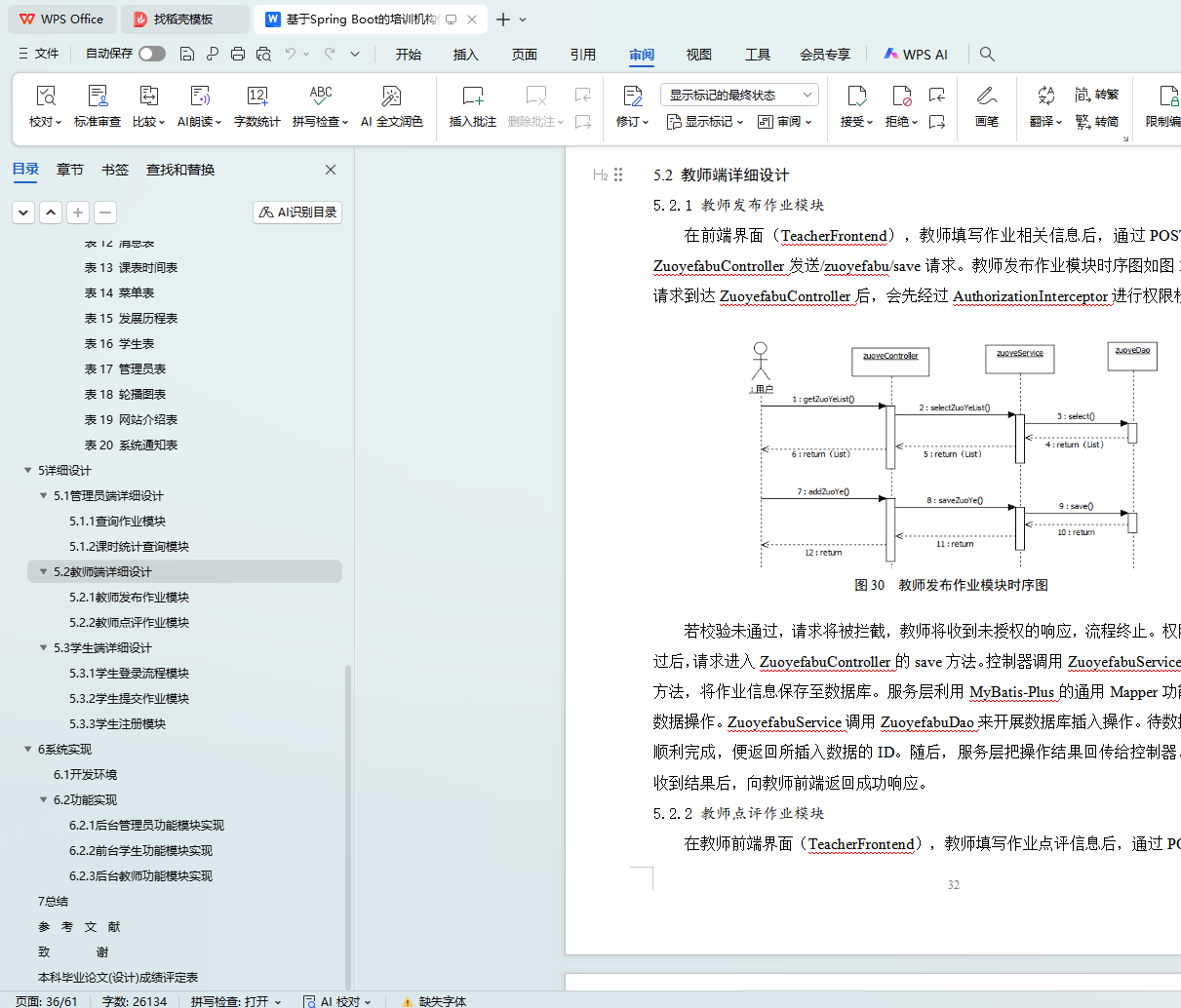This screenshot has width=1181, height=1008.
Task: Click the AI识别目录 button
Action: 297,213
